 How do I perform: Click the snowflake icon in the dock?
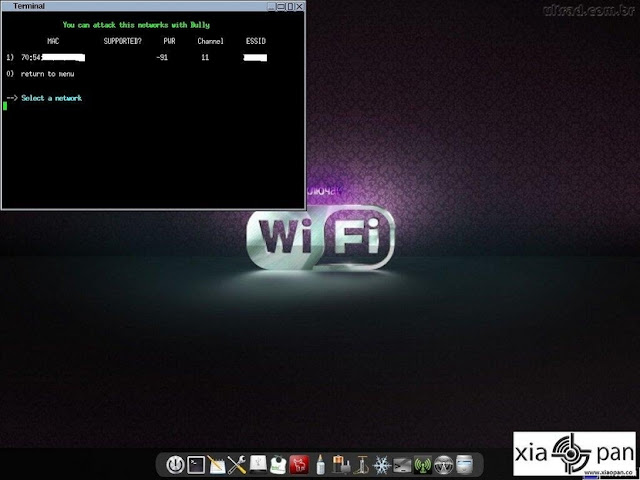pyautogui.click(x=382, y=464)
